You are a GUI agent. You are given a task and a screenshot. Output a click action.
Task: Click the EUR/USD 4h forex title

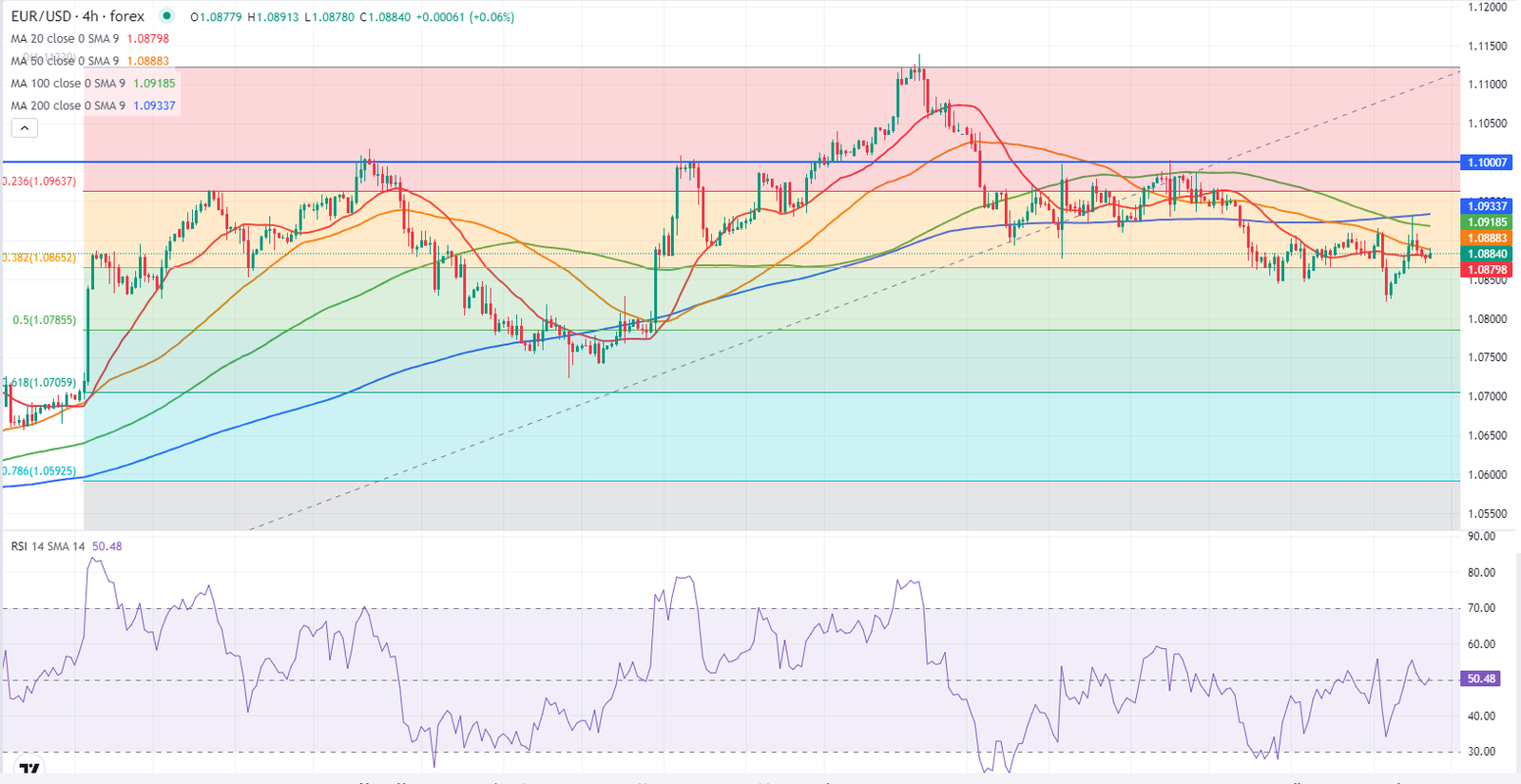pos(78,16)
